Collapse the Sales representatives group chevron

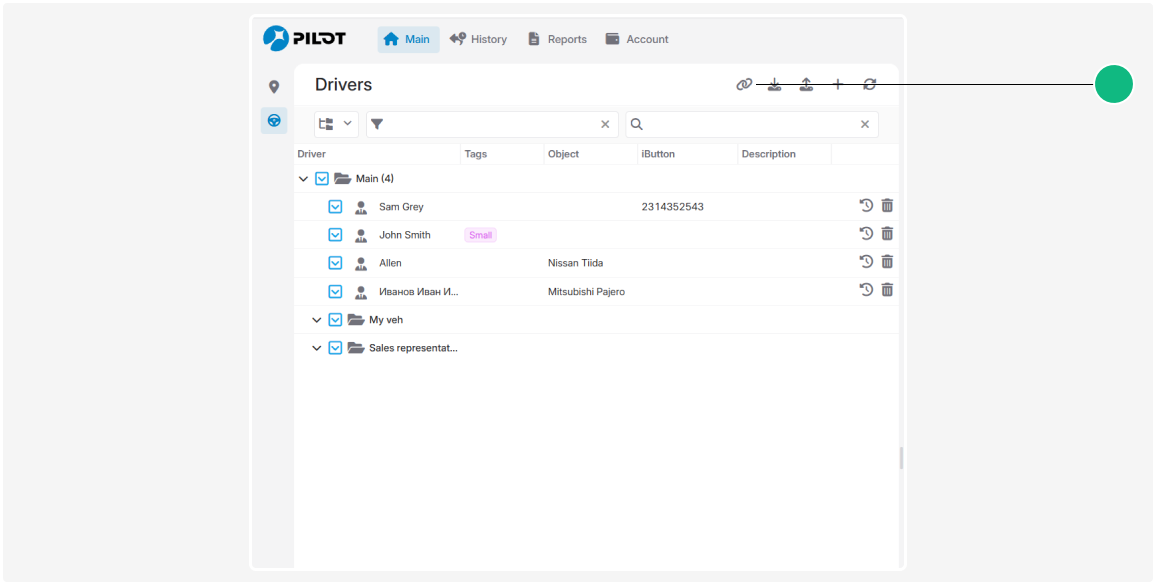click(317, 348)
